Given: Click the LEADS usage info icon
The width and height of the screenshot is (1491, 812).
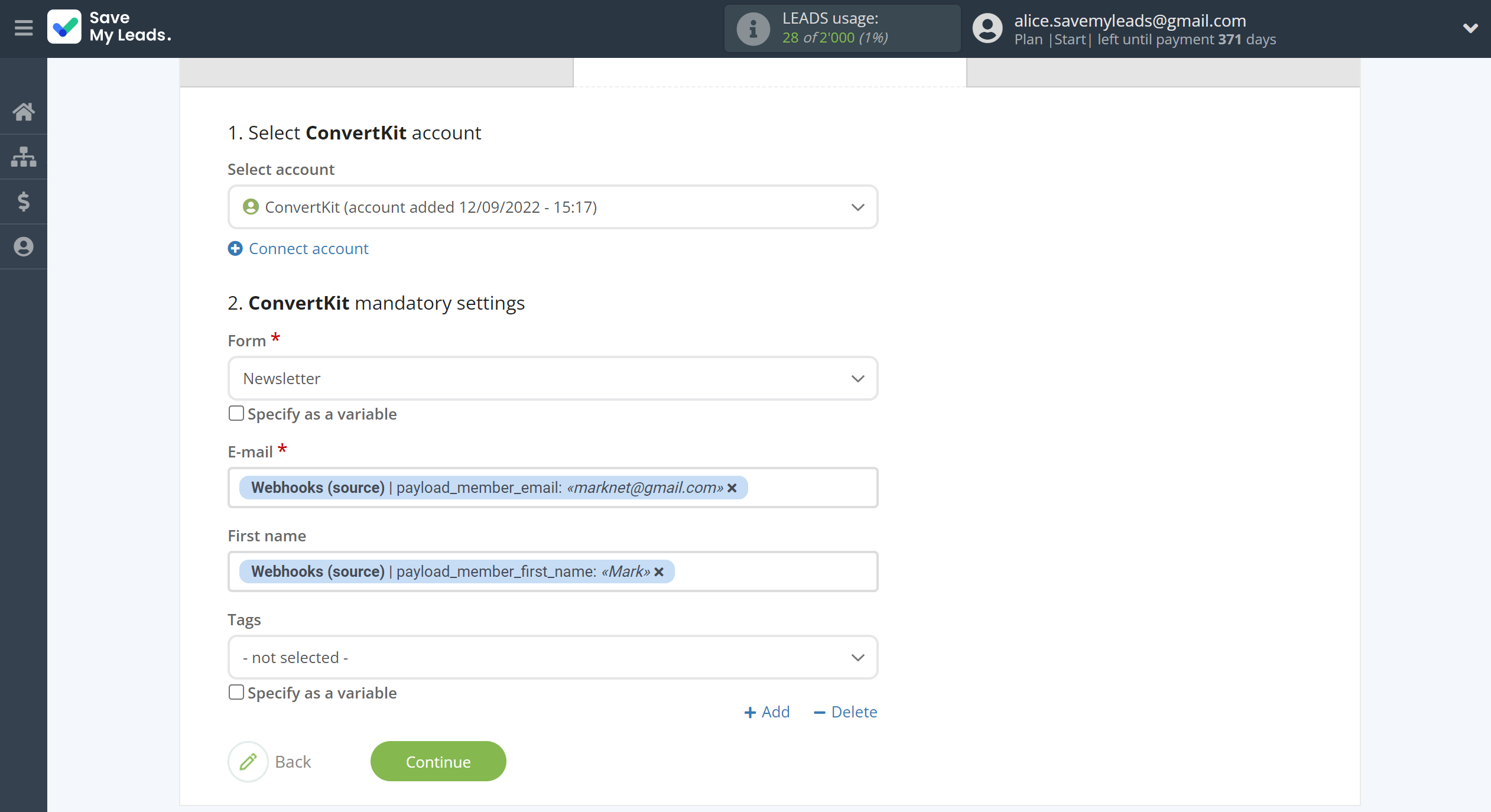Looking at the screenshot, I should (x=753, y=28).
